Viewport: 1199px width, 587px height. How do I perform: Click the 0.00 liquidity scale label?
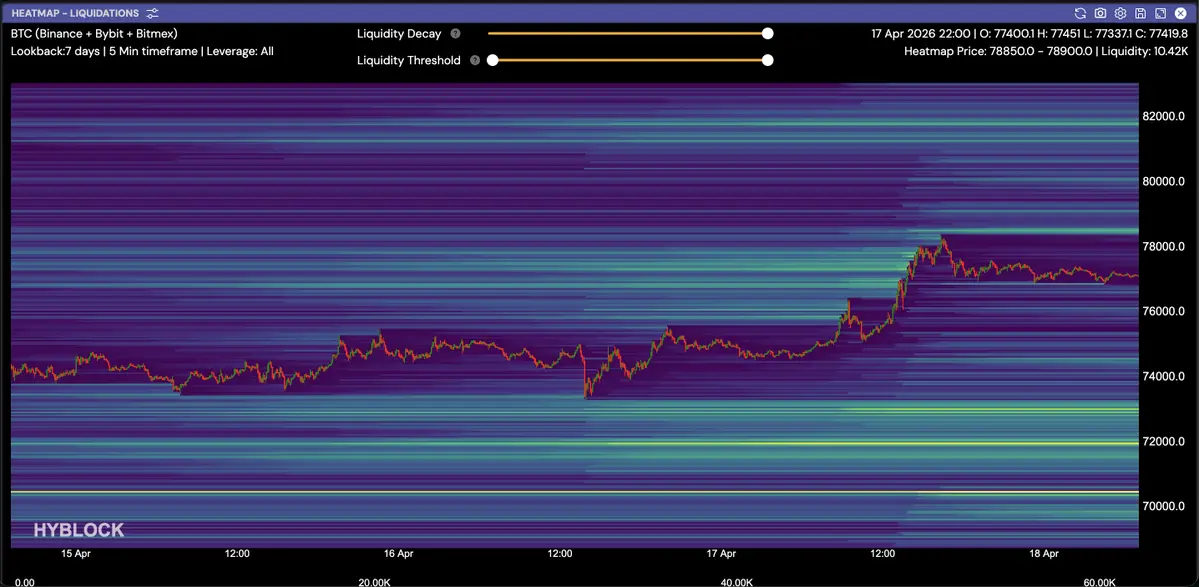click(24, 582)
